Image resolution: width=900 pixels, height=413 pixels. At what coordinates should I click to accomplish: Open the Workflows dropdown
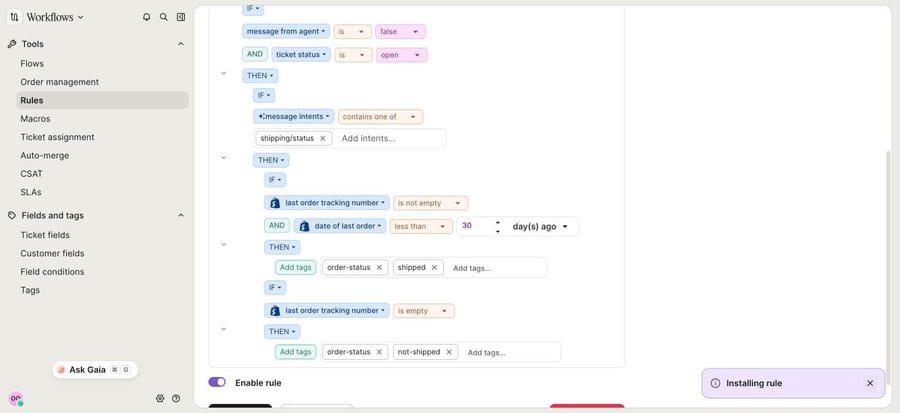click(55, 17)
